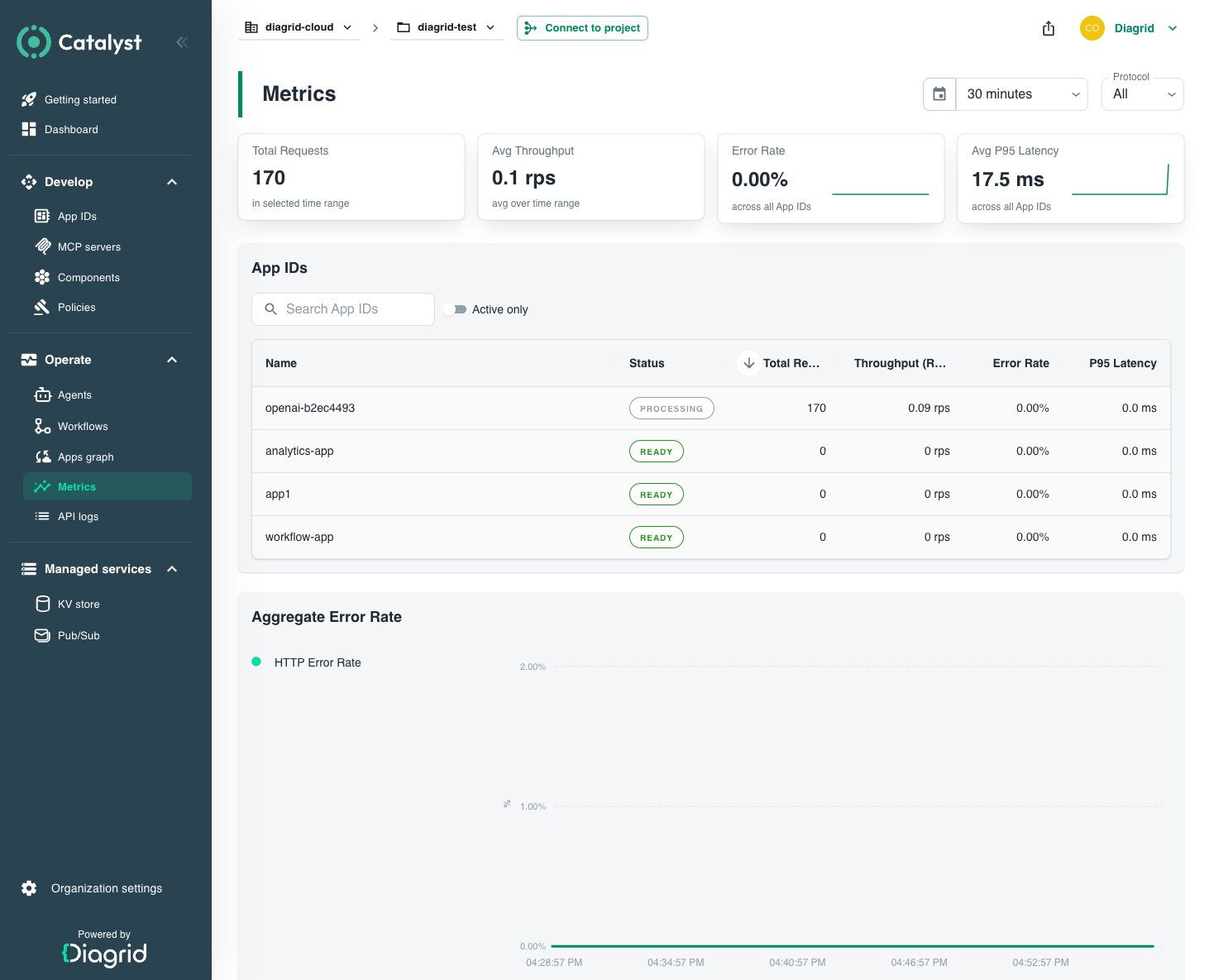The height and width of the screenshot is (980, 1209).
Task: Click the Avg Throughput 0.1 rps value
Action: pos(523,178)
